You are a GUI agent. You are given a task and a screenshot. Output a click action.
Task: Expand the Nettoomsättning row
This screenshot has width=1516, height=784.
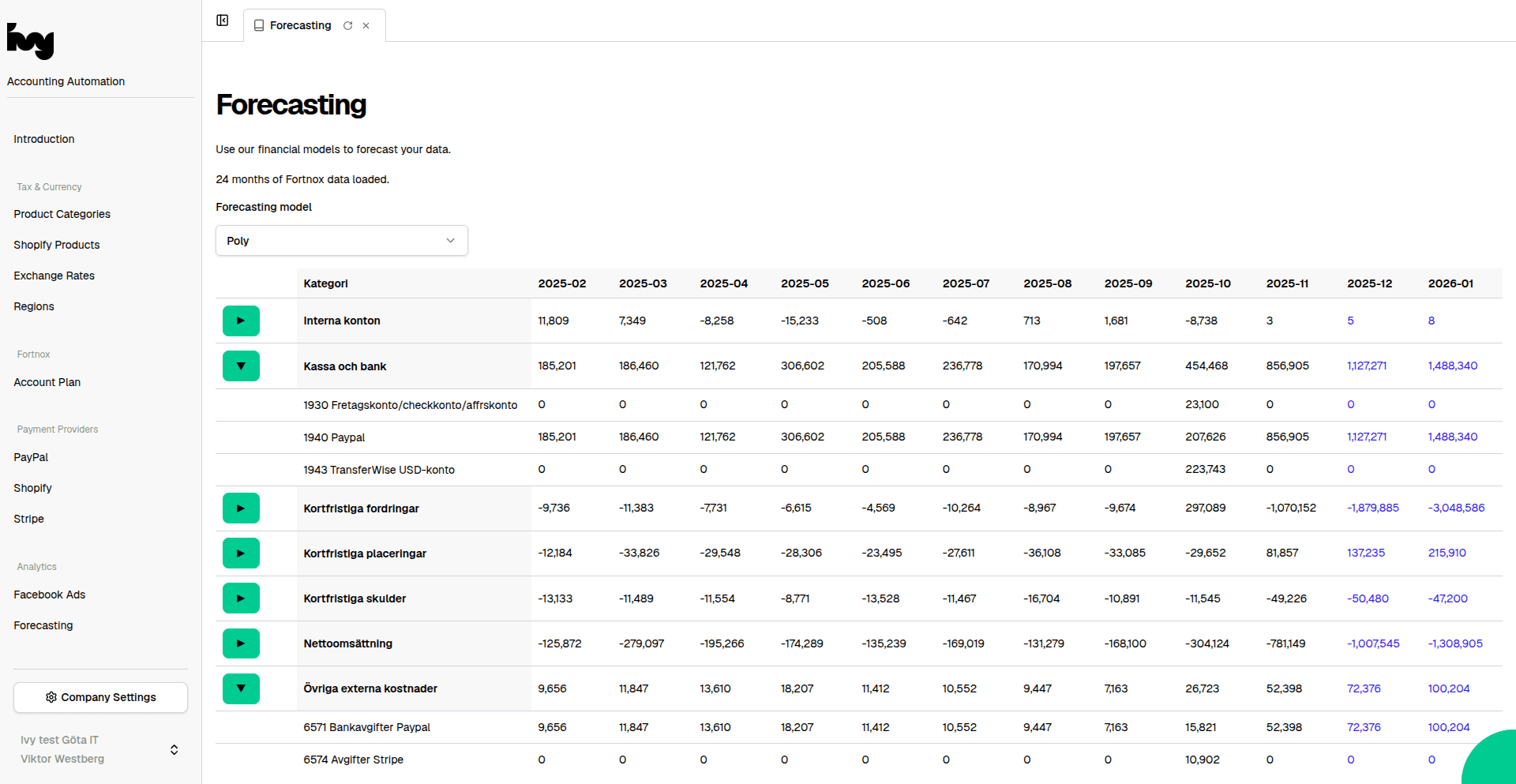click(241, 643)
